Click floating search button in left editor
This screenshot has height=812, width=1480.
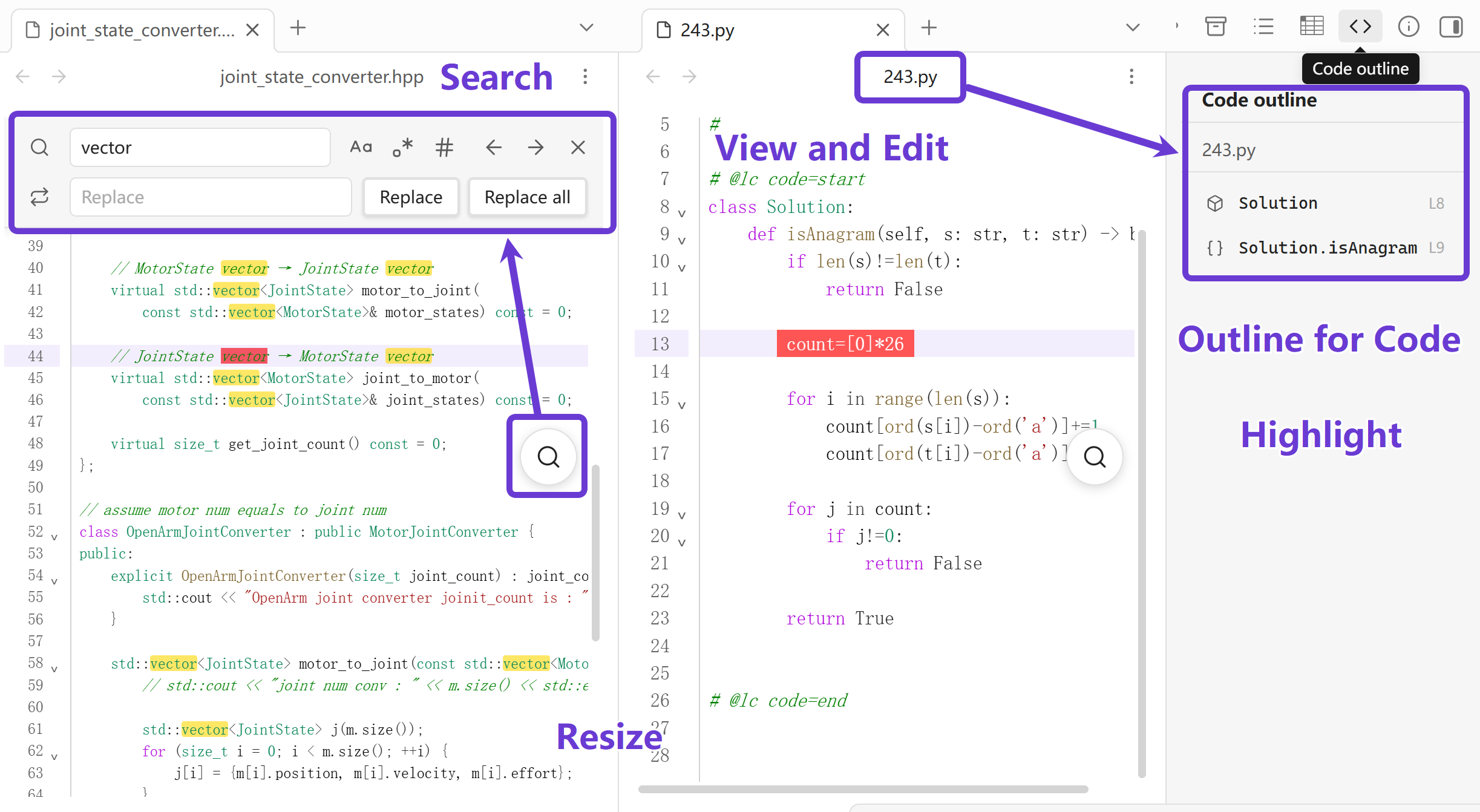point(548,457)
